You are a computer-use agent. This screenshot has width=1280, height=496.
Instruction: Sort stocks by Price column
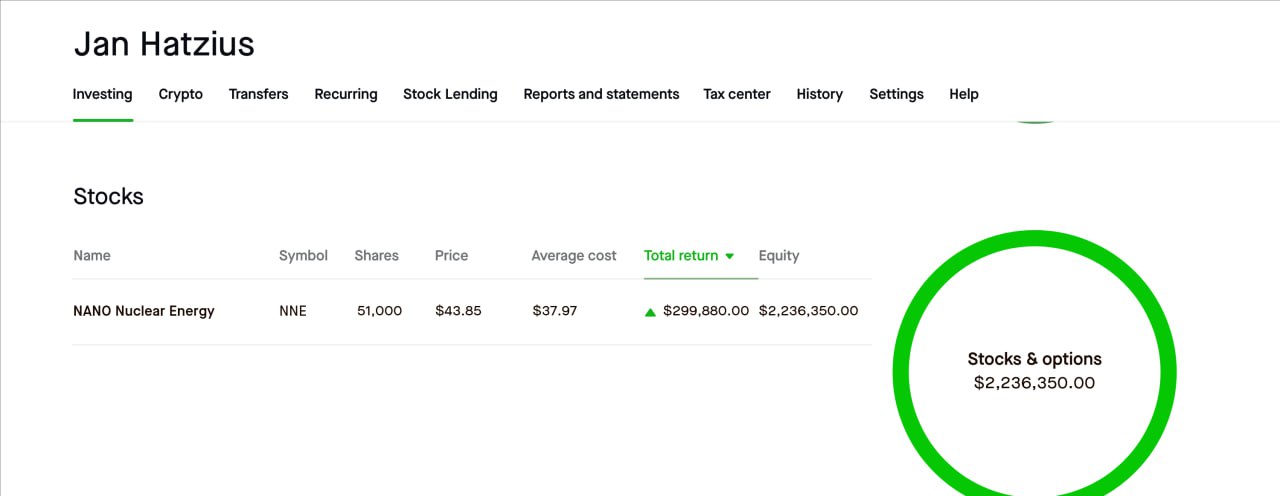451,256
